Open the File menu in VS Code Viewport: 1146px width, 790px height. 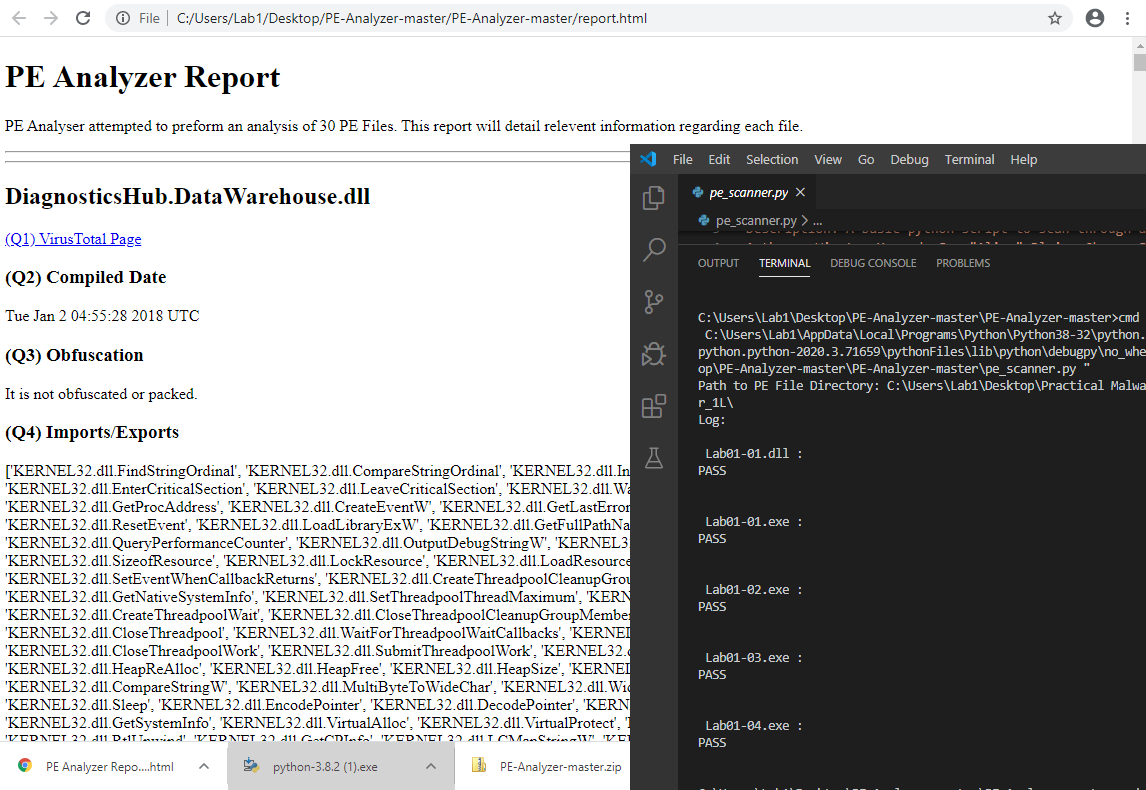(x=683, y=159)
